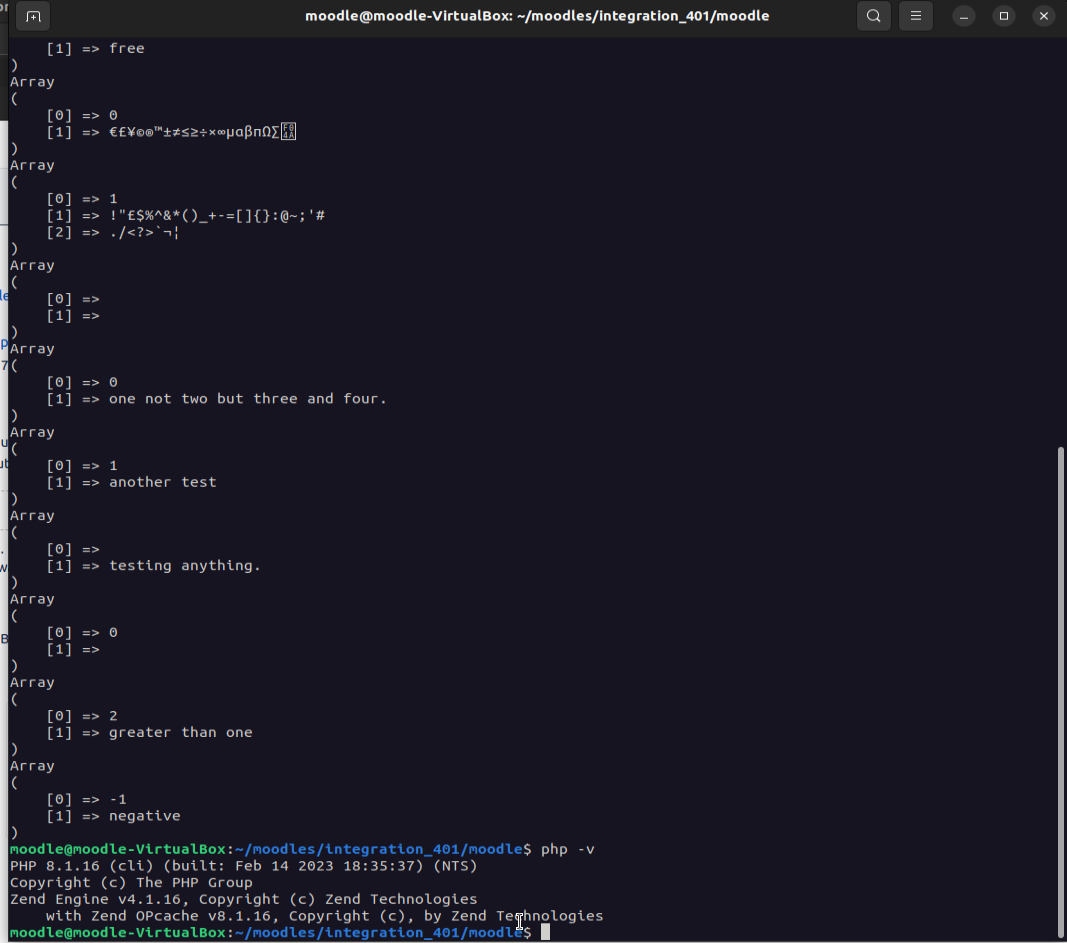Minimize the terminal window

964,16
